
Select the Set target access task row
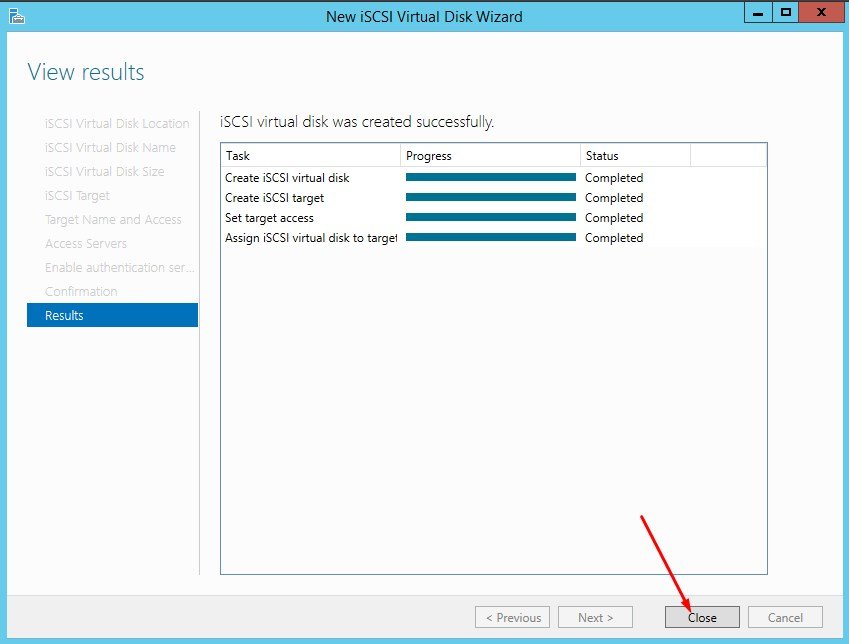click(270, 218)
